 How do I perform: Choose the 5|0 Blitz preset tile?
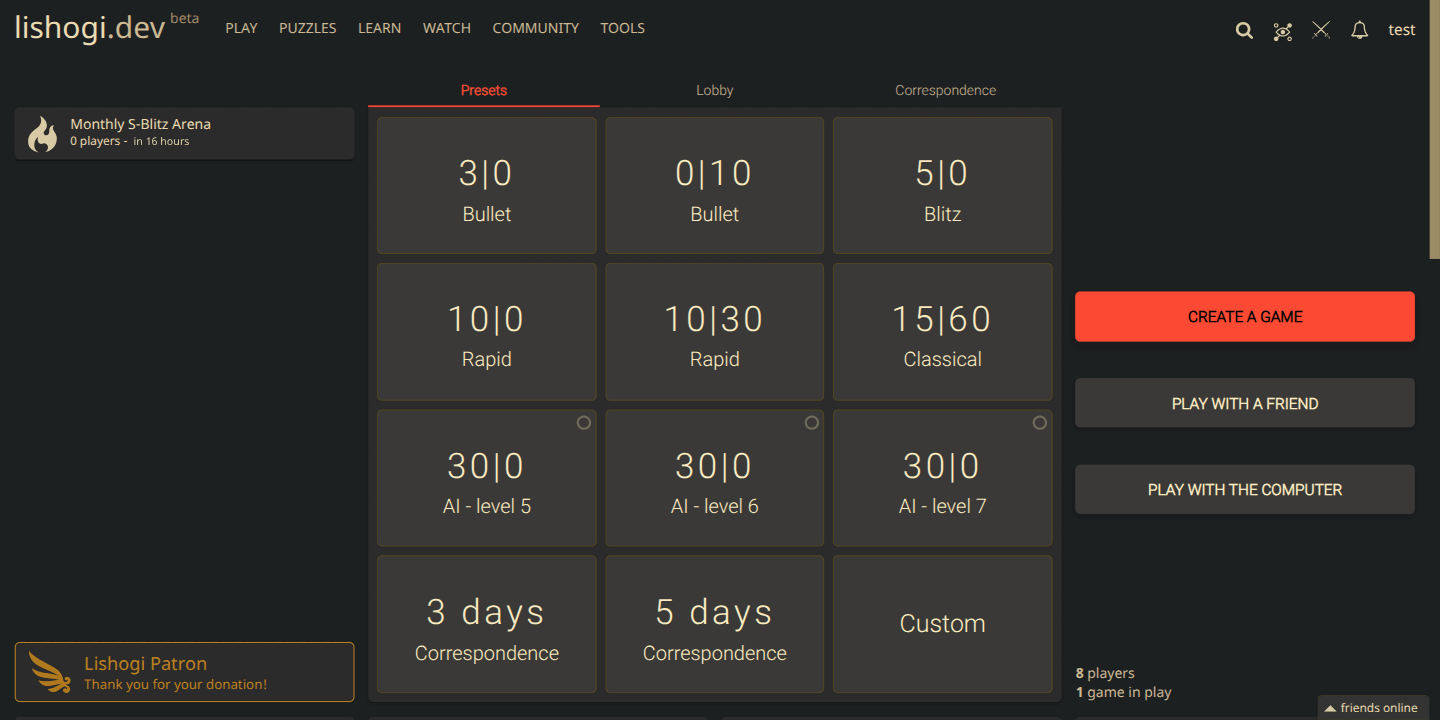[942, 186]
